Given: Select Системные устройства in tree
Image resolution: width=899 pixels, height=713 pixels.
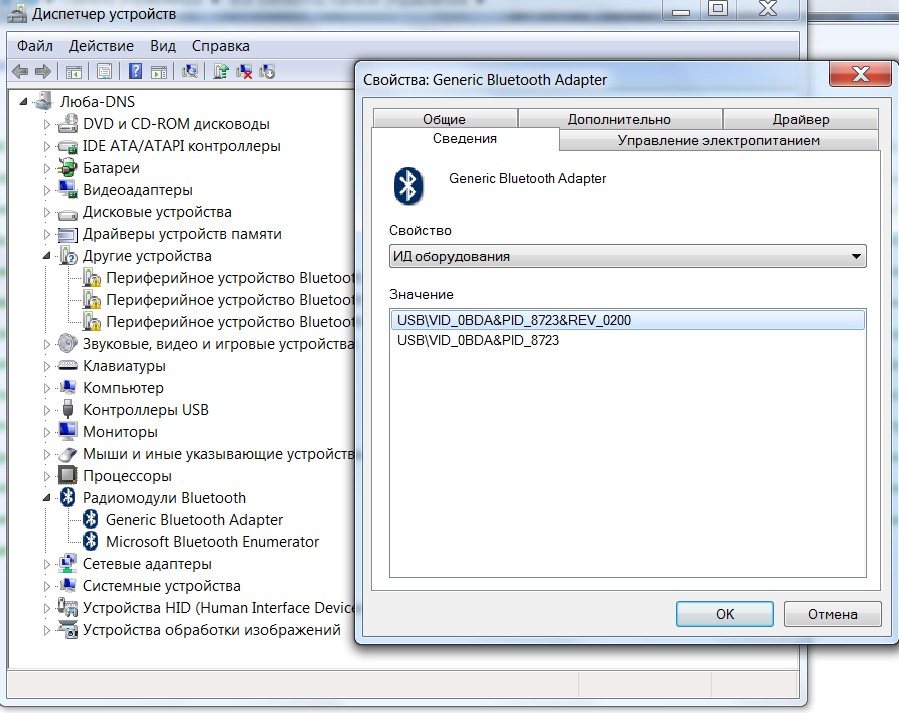Looking at the screenshot, I should [x=162, y=586].
